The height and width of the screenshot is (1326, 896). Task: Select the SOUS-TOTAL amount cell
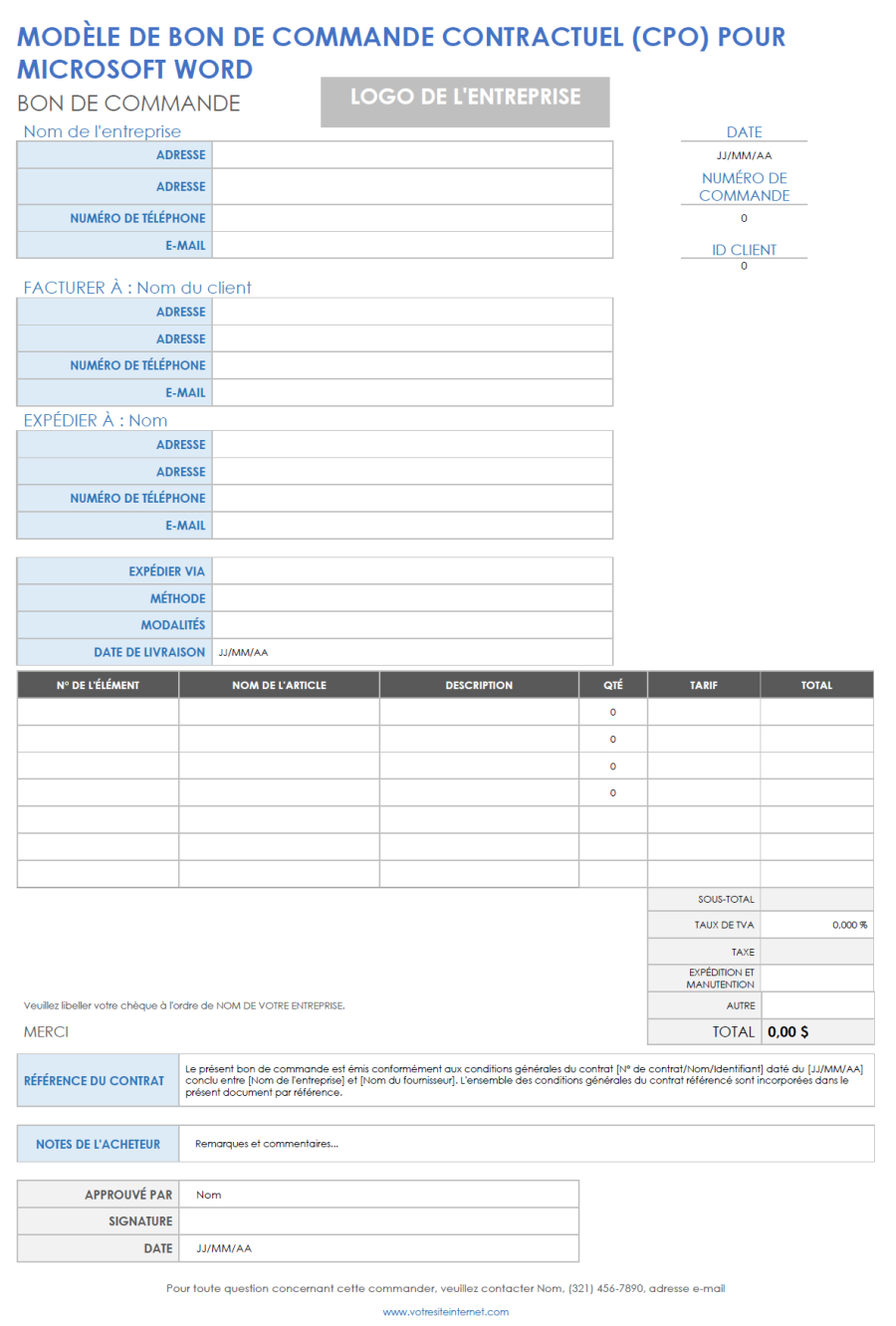816,899
